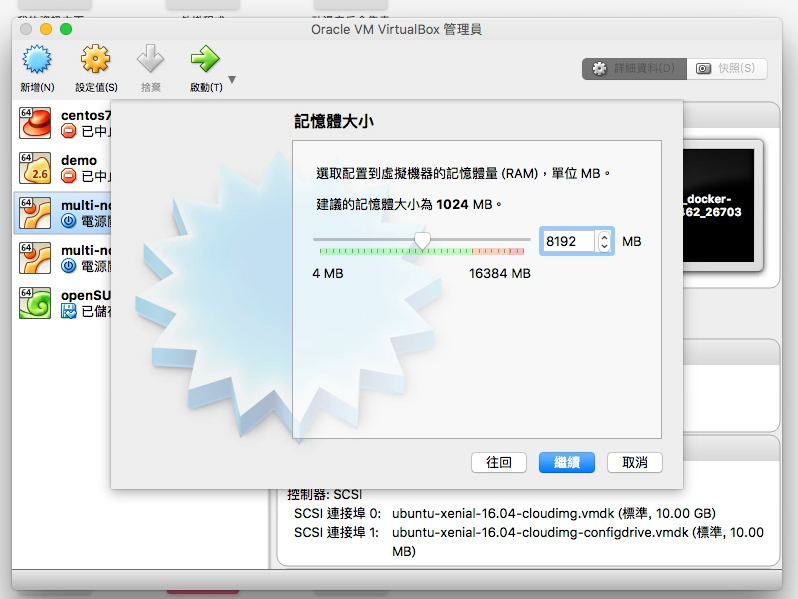Click the green zoom window button
Screen dimensions: 798x599
click(x=66, y=29)
